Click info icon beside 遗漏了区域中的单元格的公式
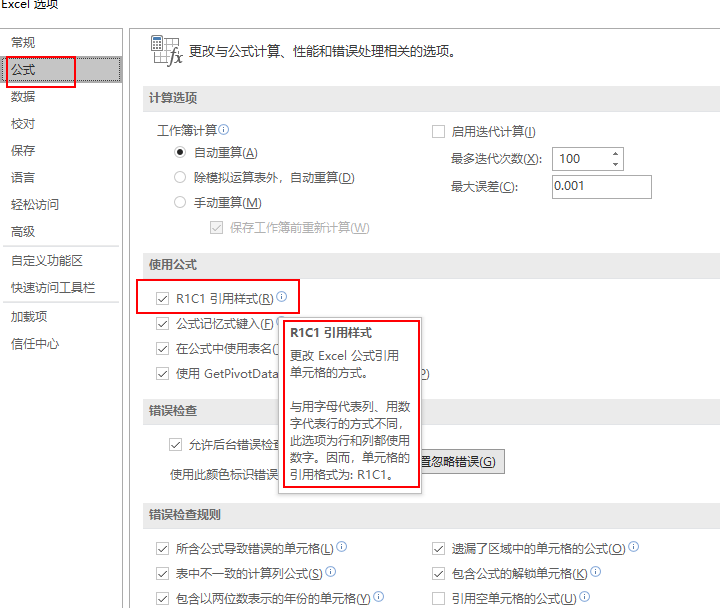Screen dimensions: 720x608 (x=634, y=546)
